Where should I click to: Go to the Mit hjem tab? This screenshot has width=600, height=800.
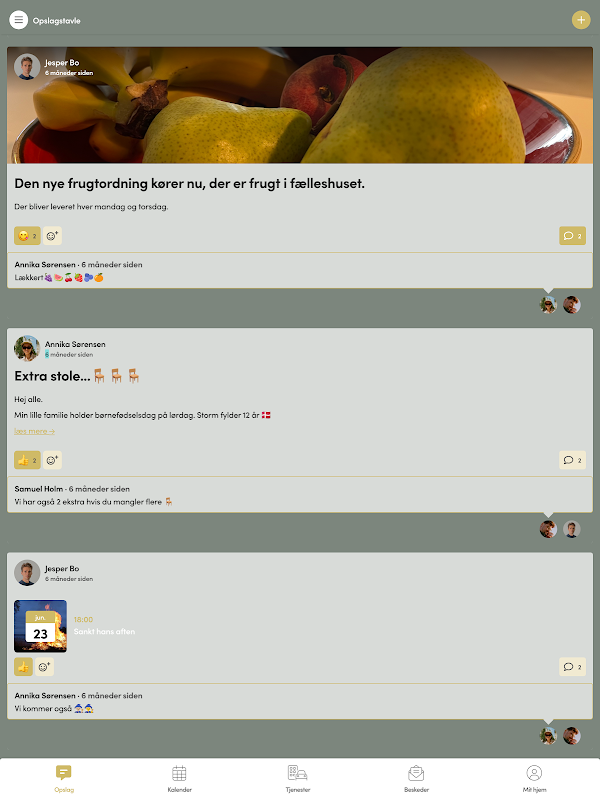coord(534,779)
